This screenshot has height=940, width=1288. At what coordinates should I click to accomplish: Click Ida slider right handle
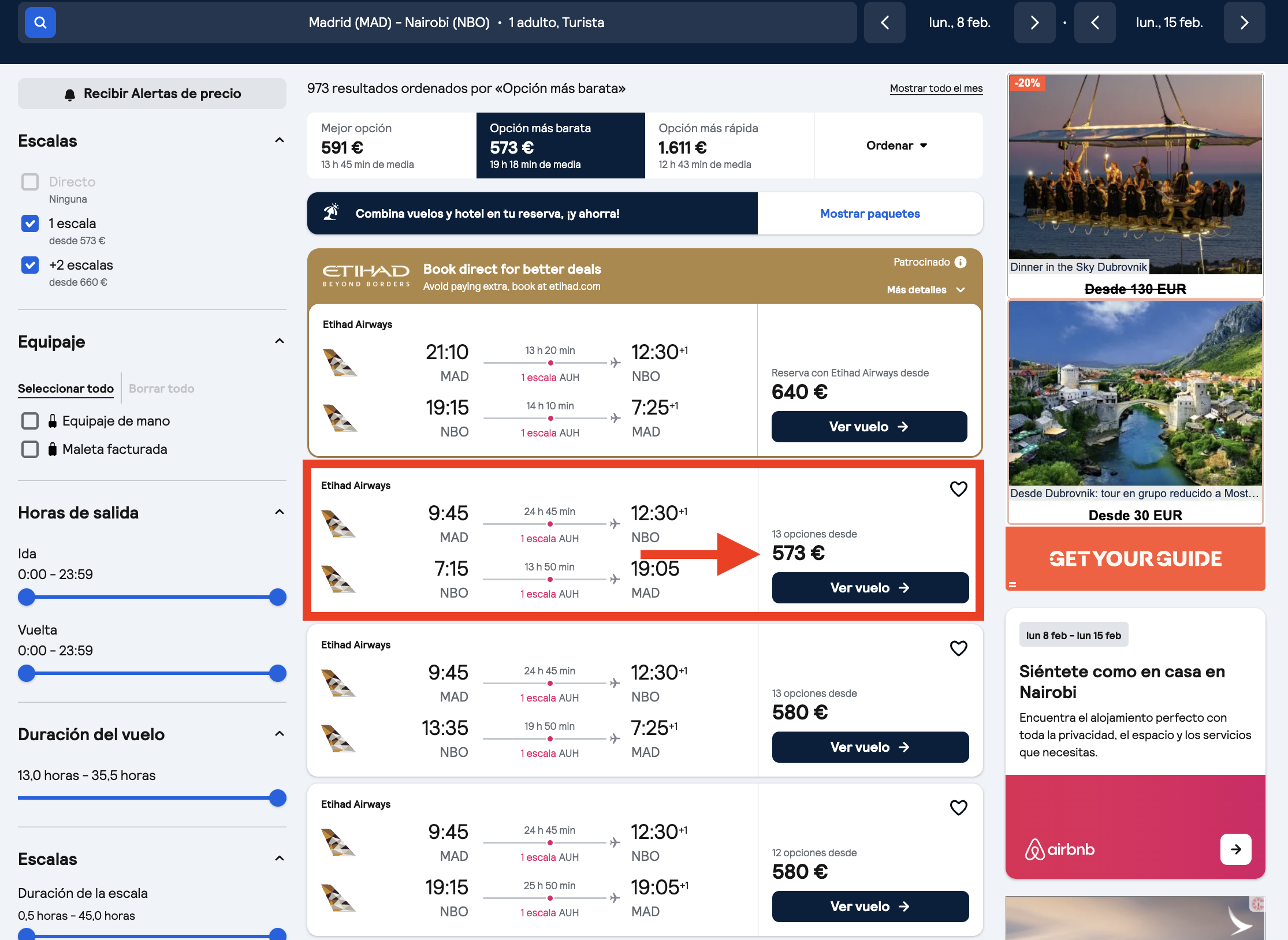click(278, 597)
